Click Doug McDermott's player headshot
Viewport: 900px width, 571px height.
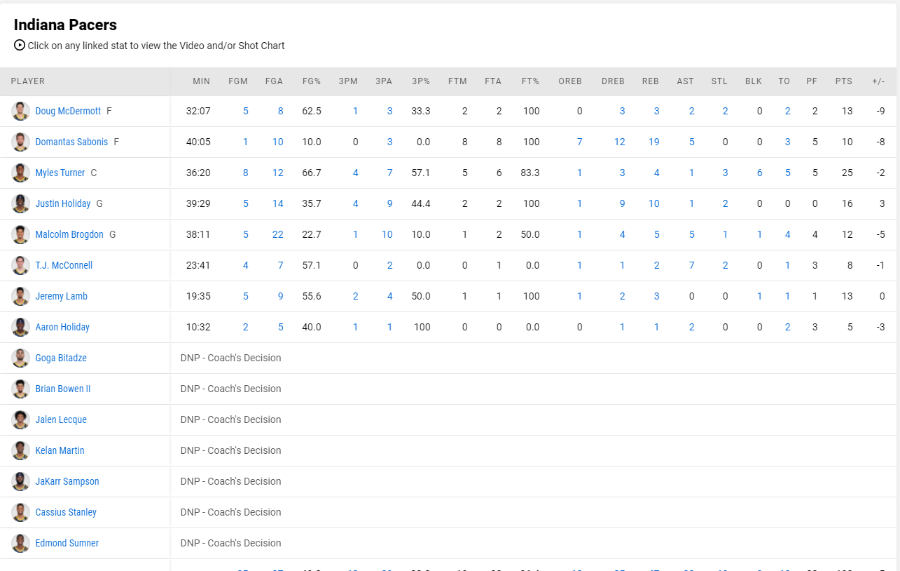pos(21,111)
